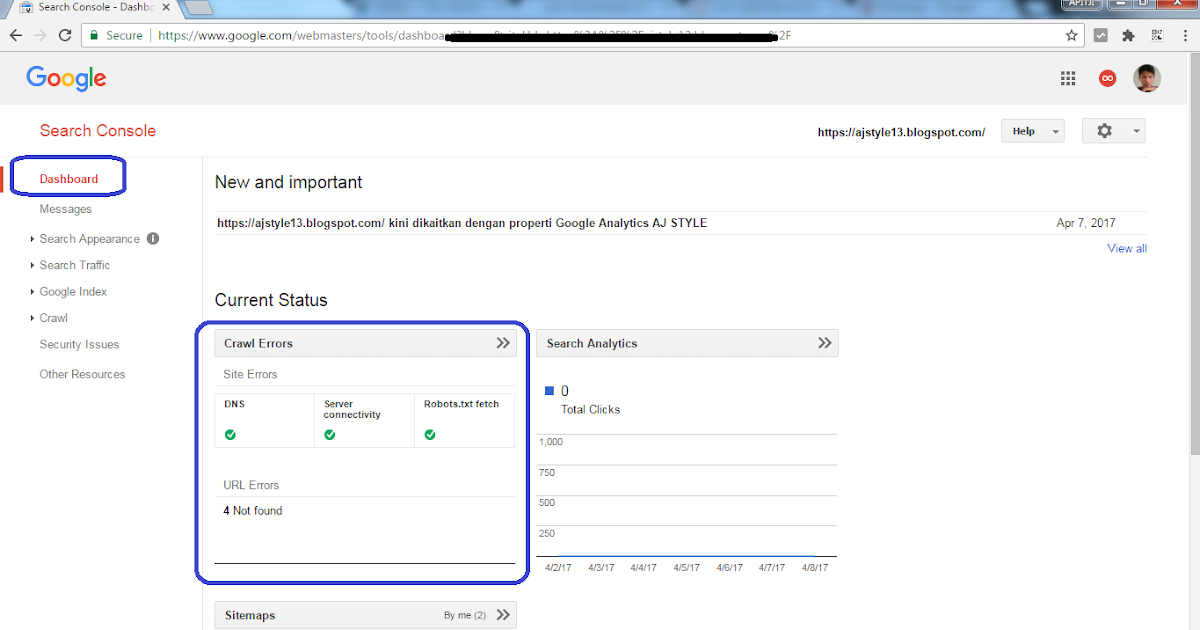Open the Search Analytics panel header
Viewport: 1200px width, 630px height.
[688, 343]
